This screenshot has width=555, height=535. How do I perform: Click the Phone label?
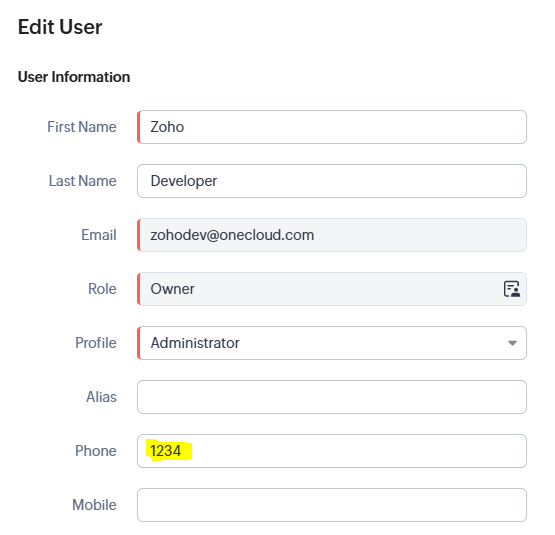[96, 451]
